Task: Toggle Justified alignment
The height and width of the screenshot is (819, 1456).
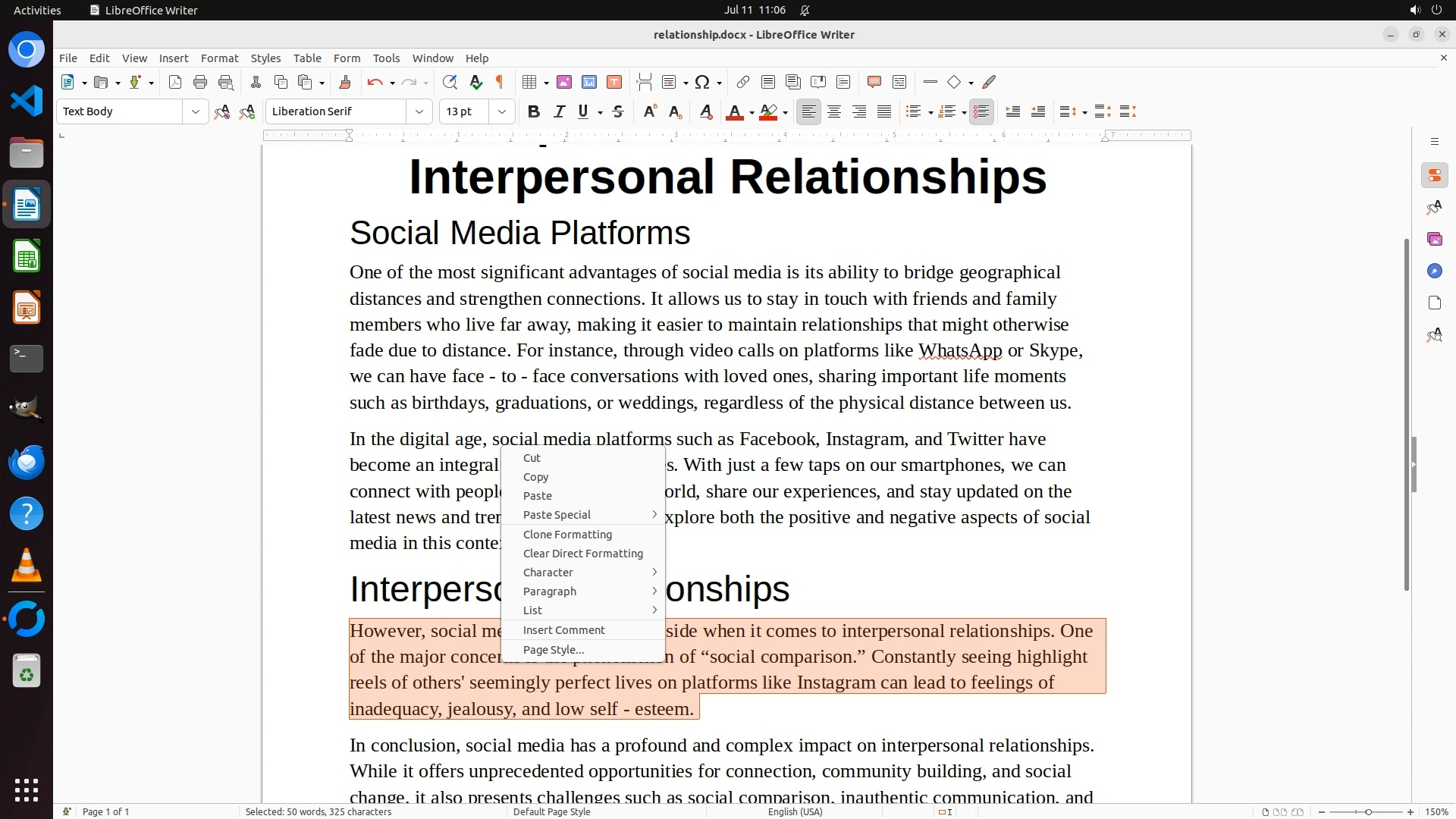Action: (884, 111)
